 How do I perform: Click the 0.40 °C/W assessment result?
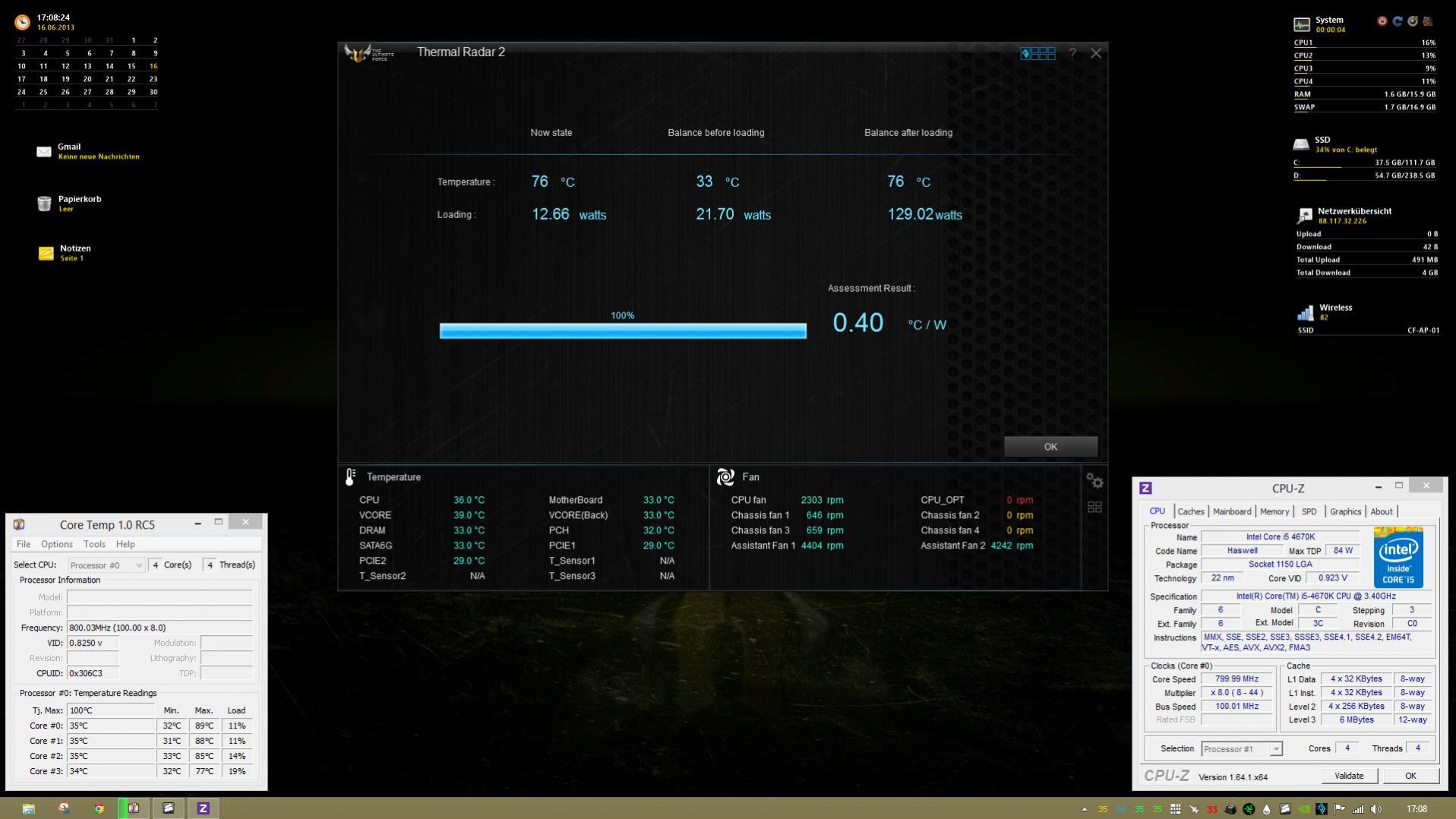tap(889, 323)
